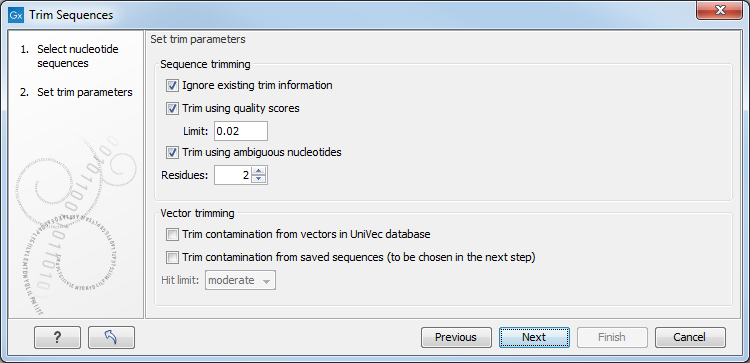Cancel the Trim Sequences dialog
Viewport: 750px width, 363px height.
pos(690,337)
